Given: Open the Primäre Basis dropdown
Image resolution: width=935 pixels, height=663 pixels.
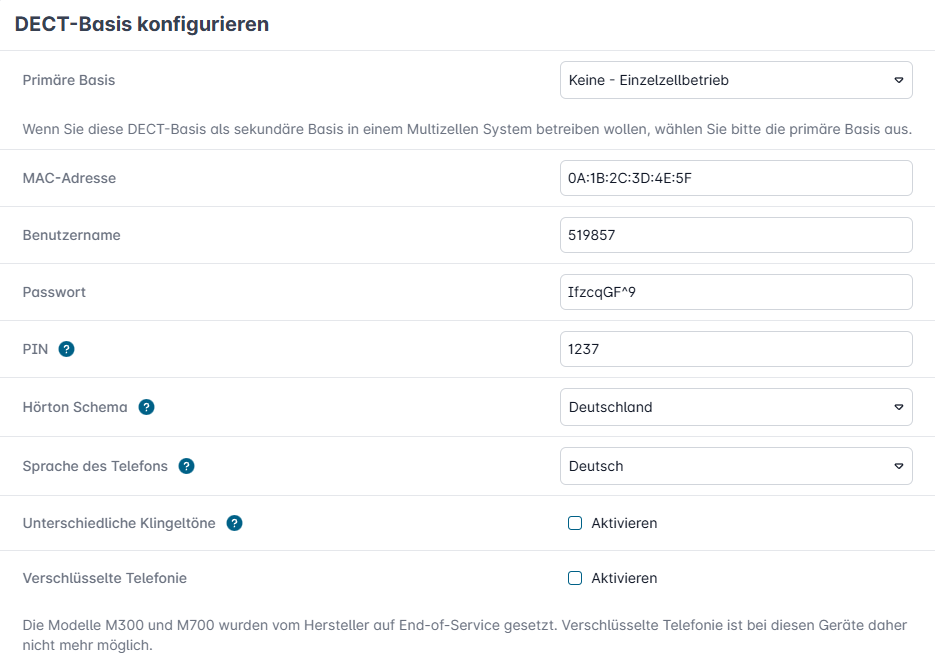Looking at the screenshot, I should pyautogui.click(x=736, y=80).
